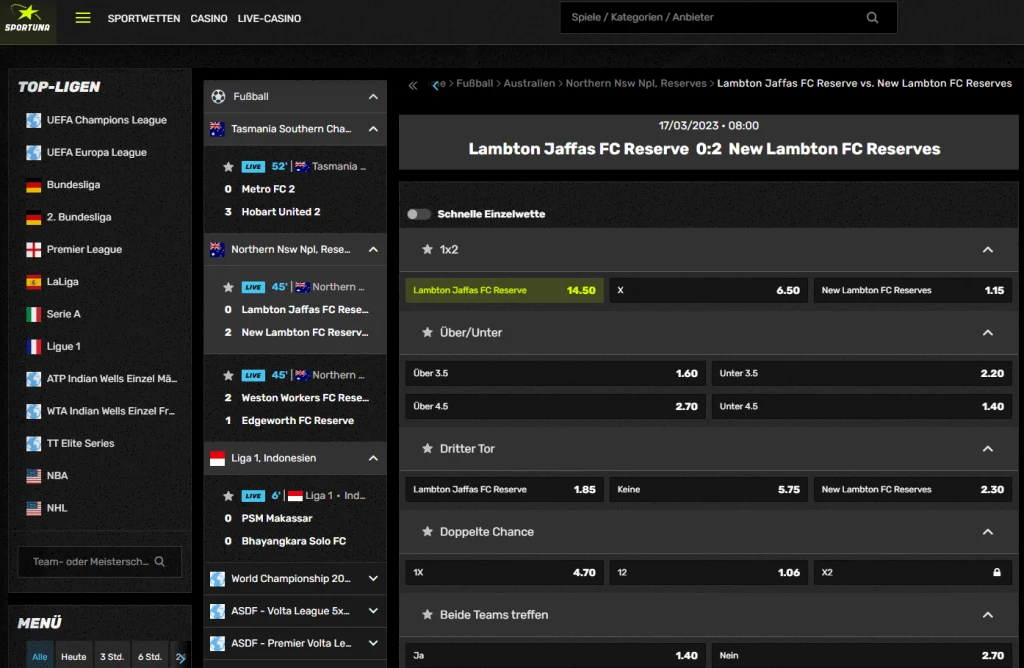Expand ASDF - Premier Volta Le... section

click(373, 643)
